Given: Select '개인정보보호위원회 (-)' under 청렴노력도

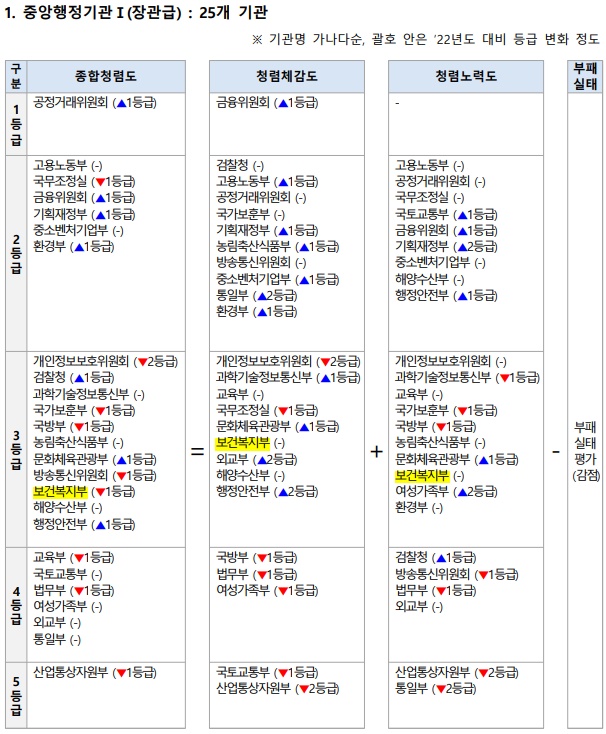Looking at the screenshot, I should [x=451, y=361].
